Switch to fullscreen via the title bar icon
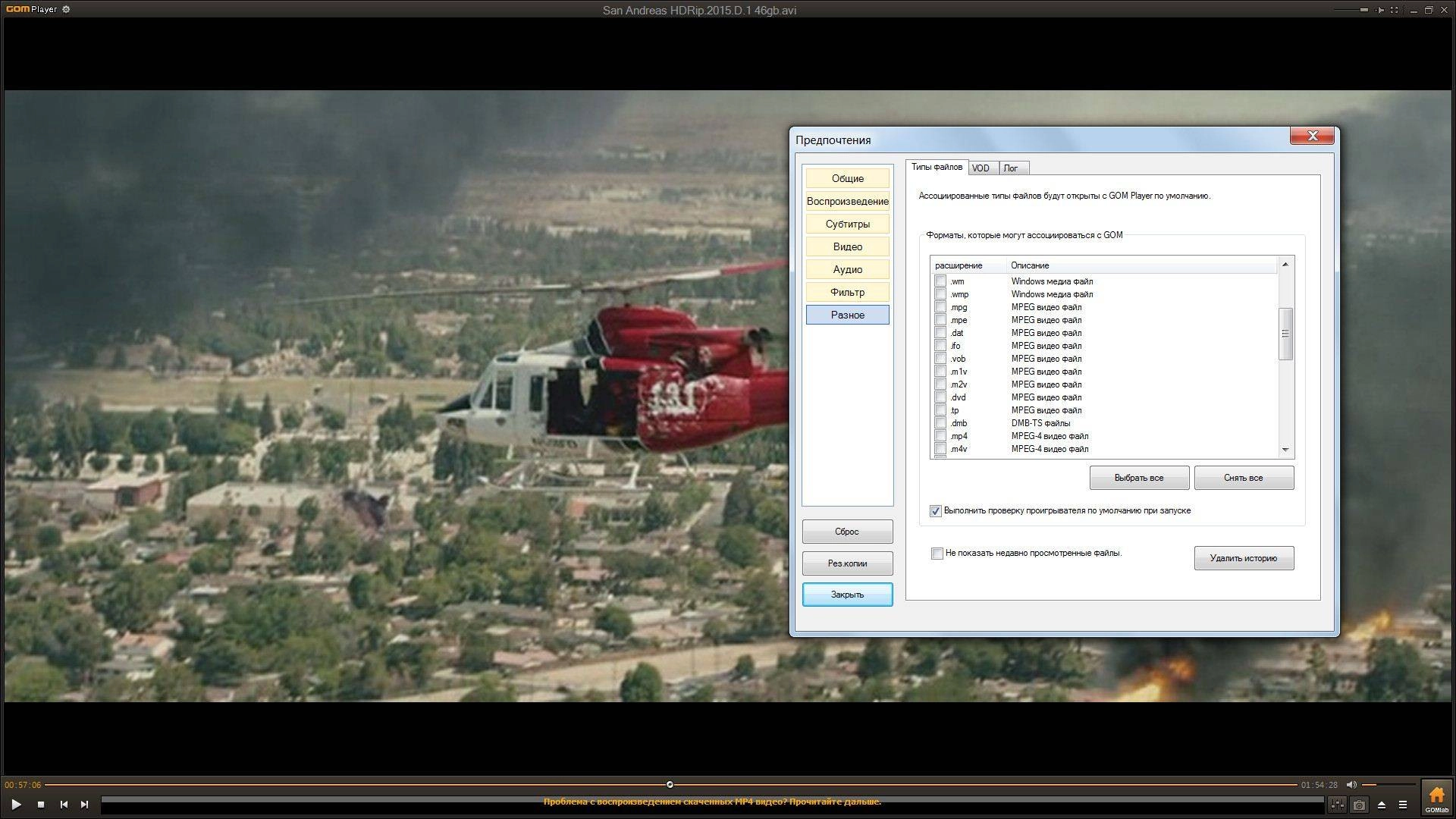Image resolution: width=1456 pixels, height=819 pixels. [1395, 10]
